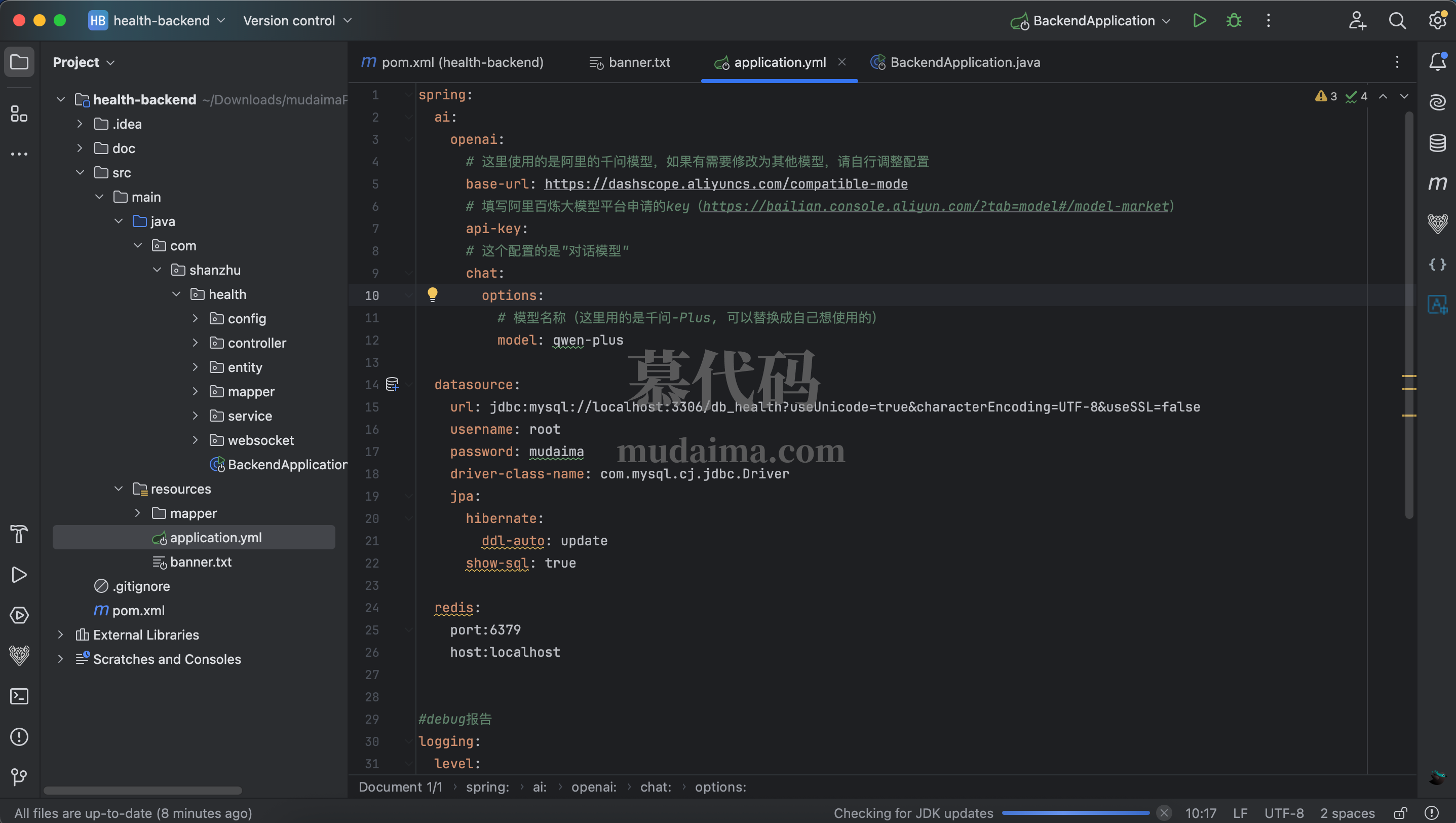Viewport: 1456px width, 823px height.
Task: Run BackendApplication with green play button
Action: coord(1199,21)
